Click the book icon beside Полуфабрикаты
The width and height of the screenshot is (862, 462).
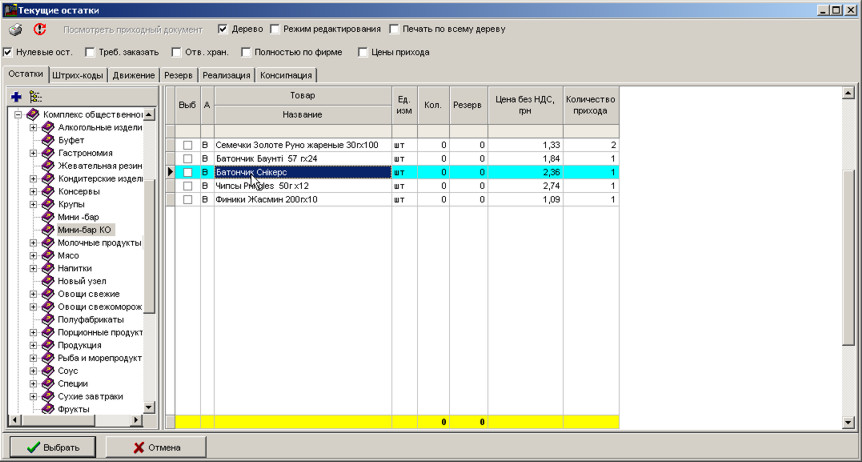click(48, 319)
